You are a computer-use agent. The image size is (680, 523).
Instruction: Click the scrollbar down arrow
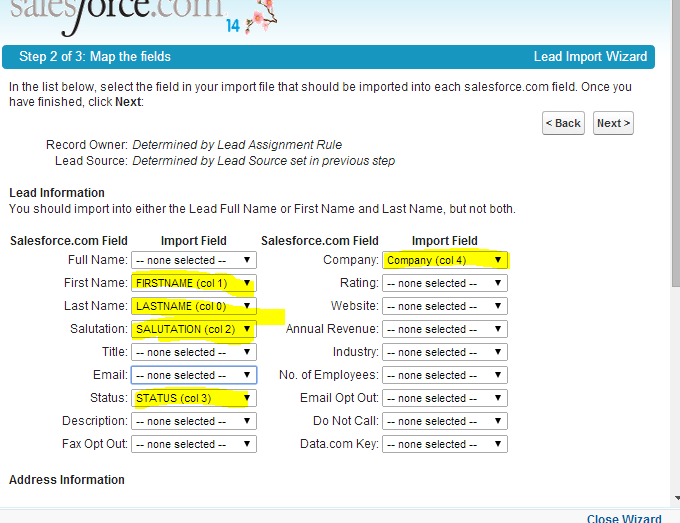pyautogui.click(x=677, y=498)
